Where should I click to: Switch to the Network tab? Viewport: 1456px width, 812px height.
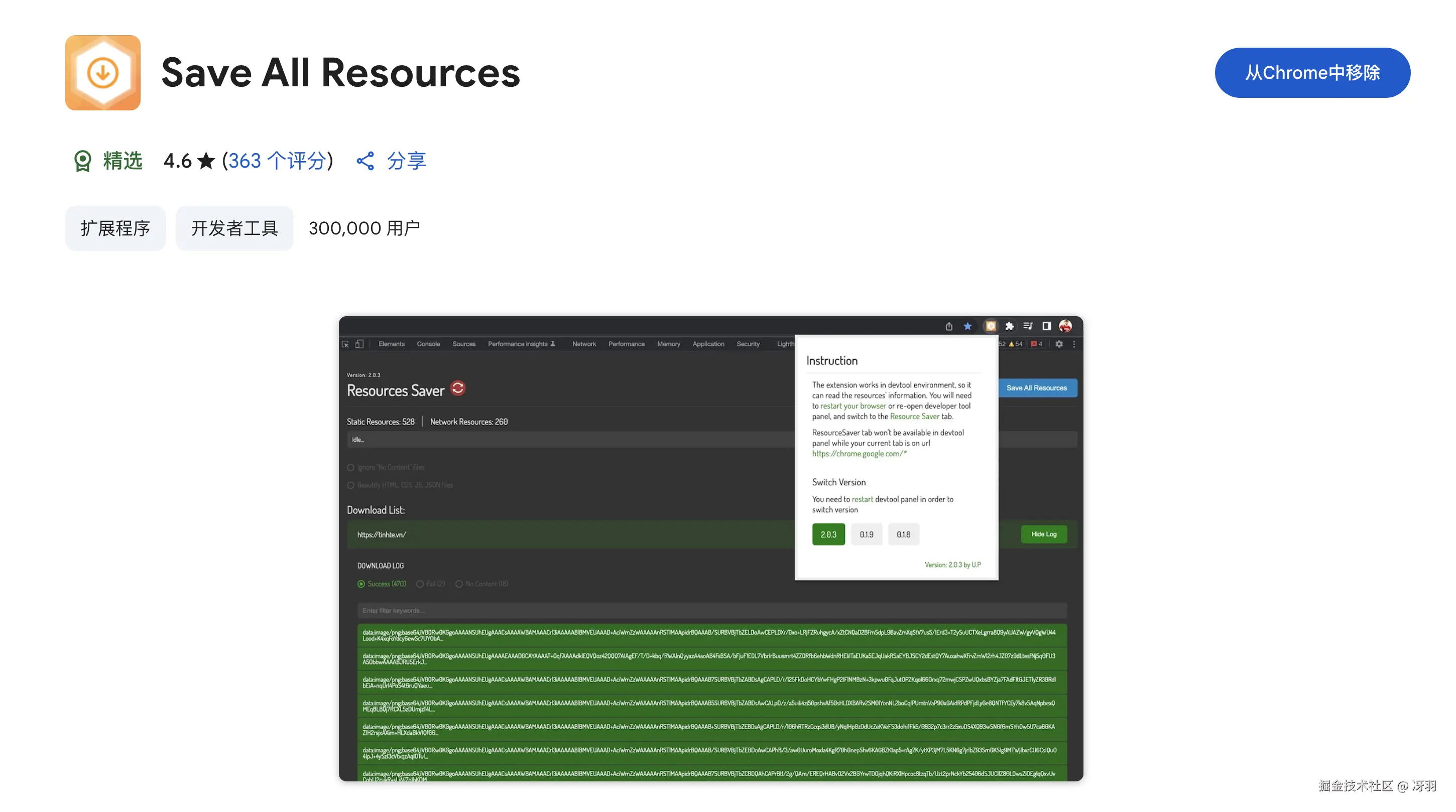point(583,344)
